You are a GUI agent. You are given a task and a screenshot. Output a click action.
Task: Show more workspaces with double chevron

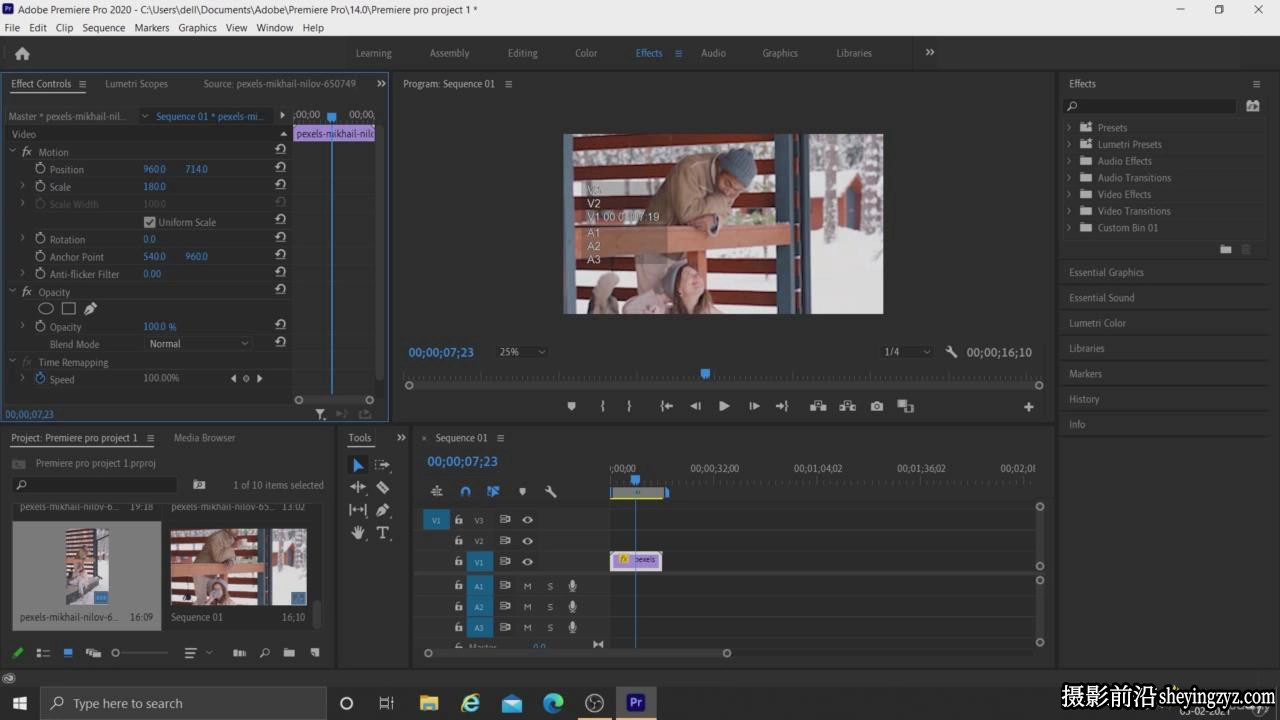click(x=930, y=52)
